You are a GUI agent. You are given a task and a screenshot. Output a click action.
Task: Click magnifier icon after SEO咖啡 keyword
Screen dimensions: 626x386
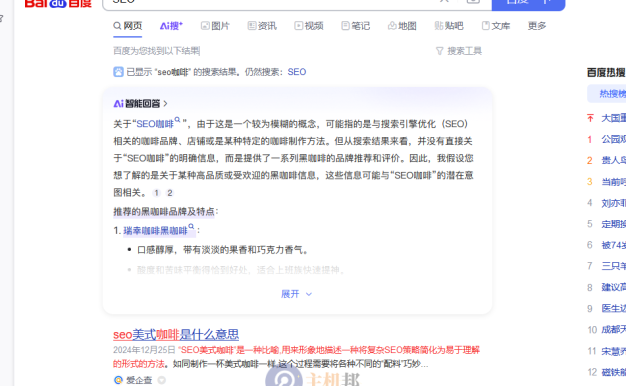point(178,120)
